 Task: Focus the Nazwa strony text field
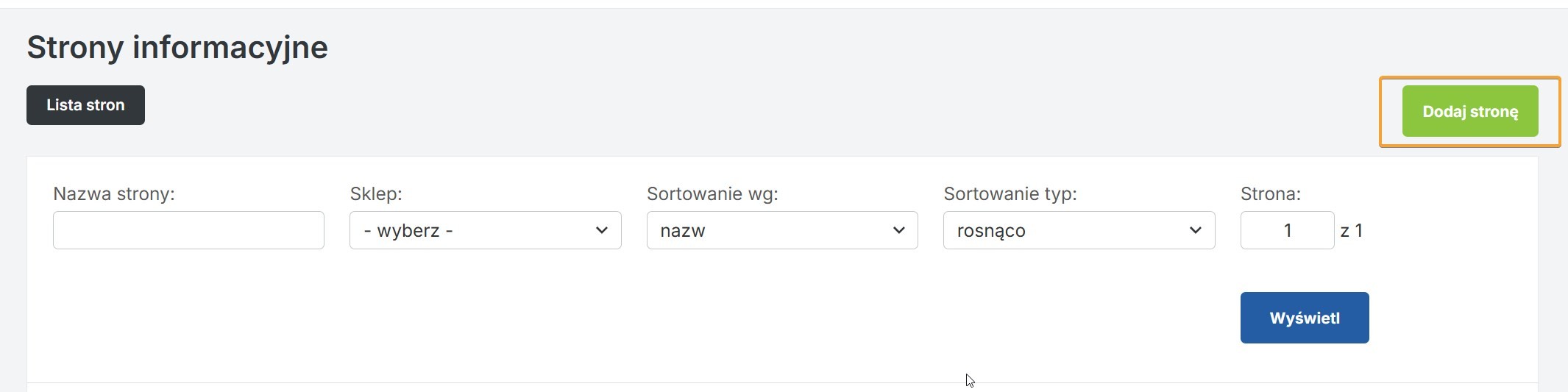coord(188,230)
